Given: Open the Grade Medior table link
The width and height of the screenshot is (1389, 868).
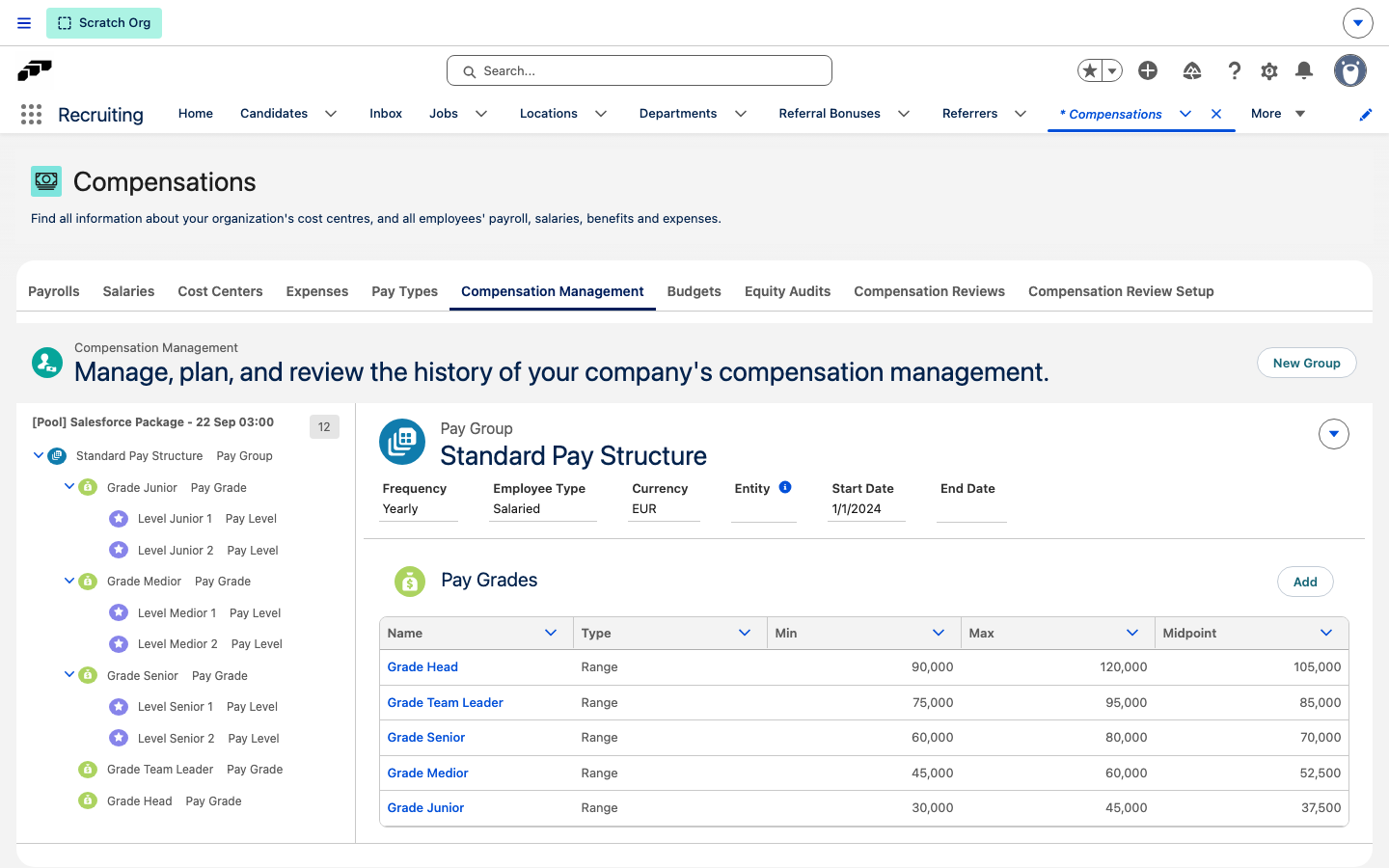Looking at the screenshot, I should click(x=428, y=773).
